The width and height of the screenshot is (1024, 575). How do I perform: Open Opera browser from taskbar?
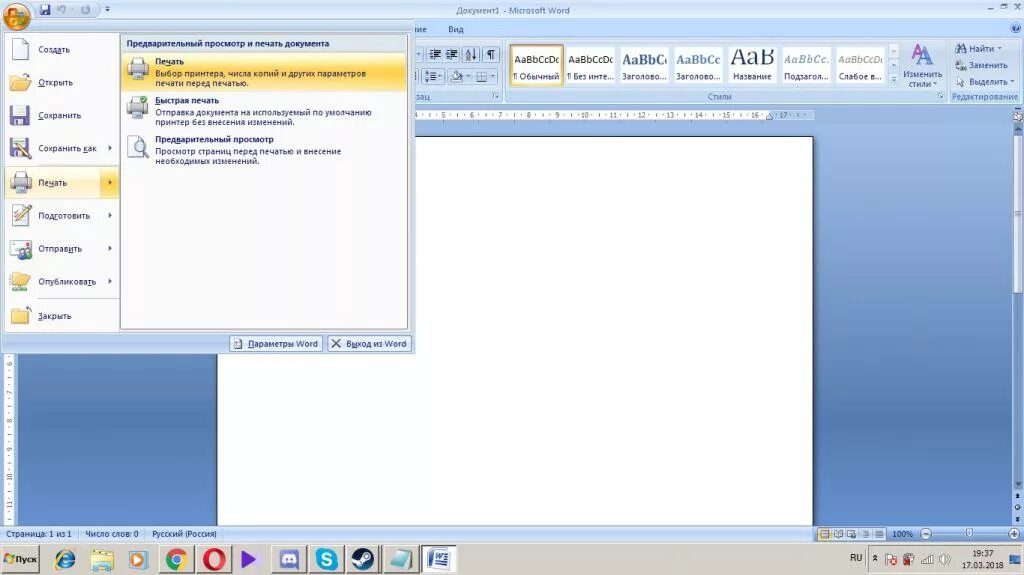(214, 559)
